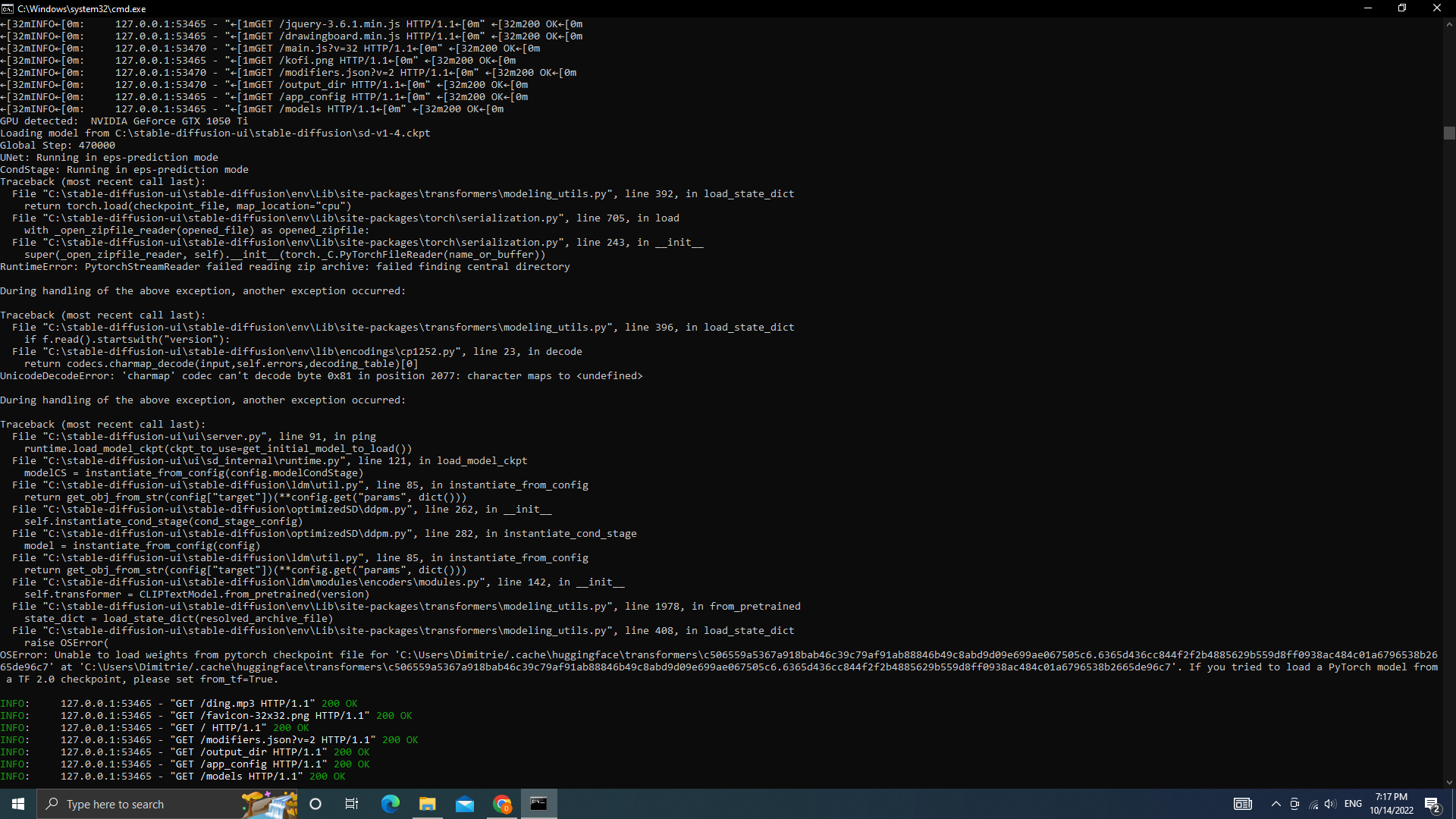The image size is (1456, 819).
Task: Open the volume speaker icon
Action: 1330,804
